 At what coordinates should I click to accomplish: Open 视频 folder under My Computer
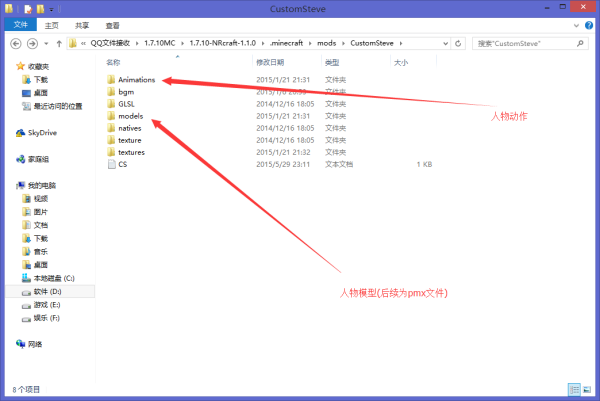[35, 199]
